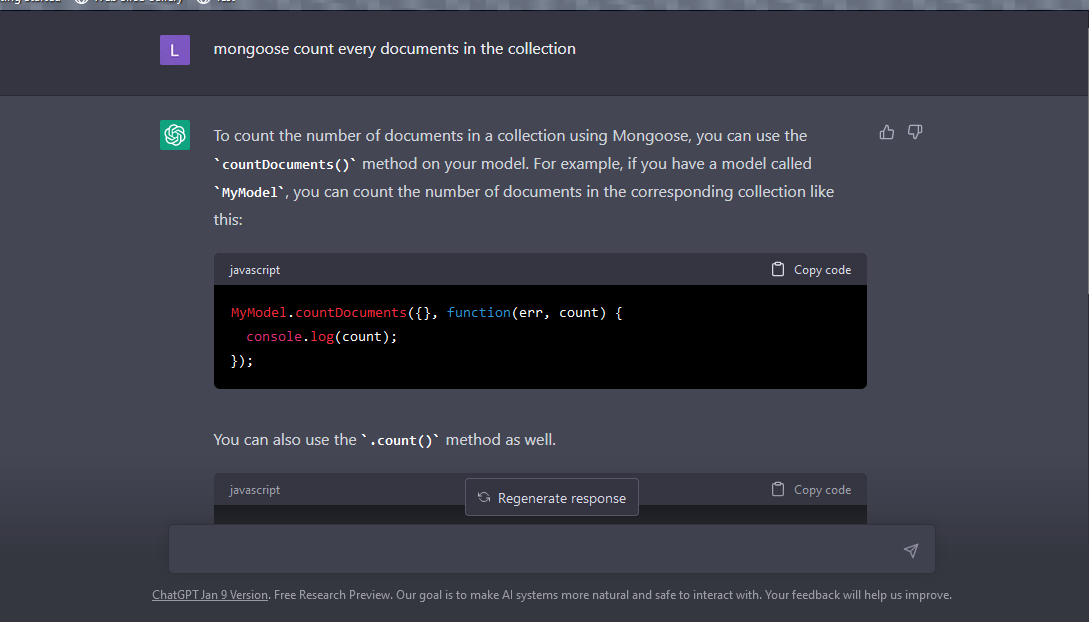Focus the chat message input field
This screenshot has height=622, width=1089.
coord(551,550)
